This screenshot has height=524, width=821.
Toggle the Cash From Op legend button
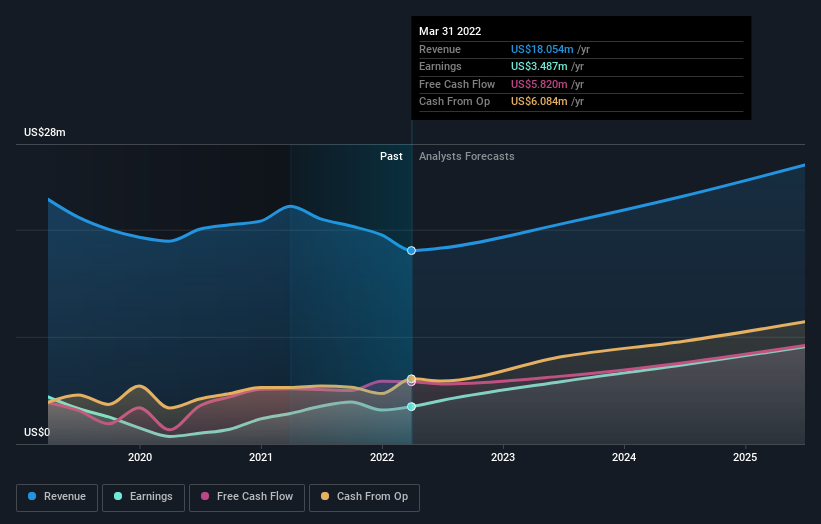click(364, 497)
